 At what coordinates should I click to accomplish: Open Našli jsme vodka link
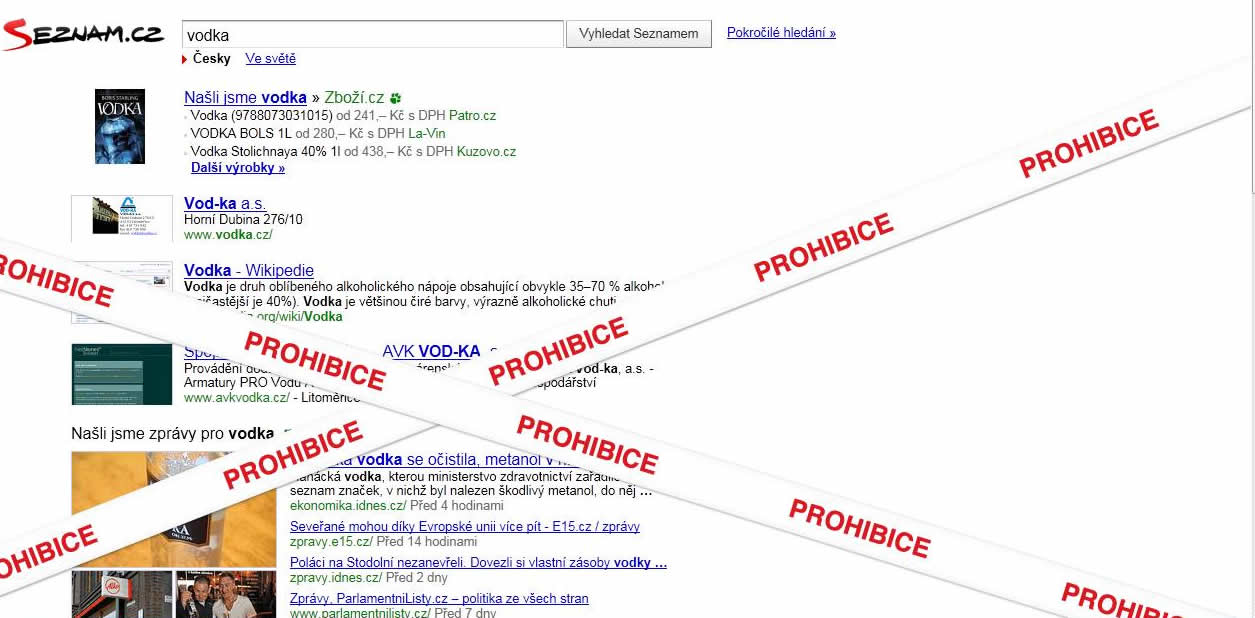click(245, 98)
